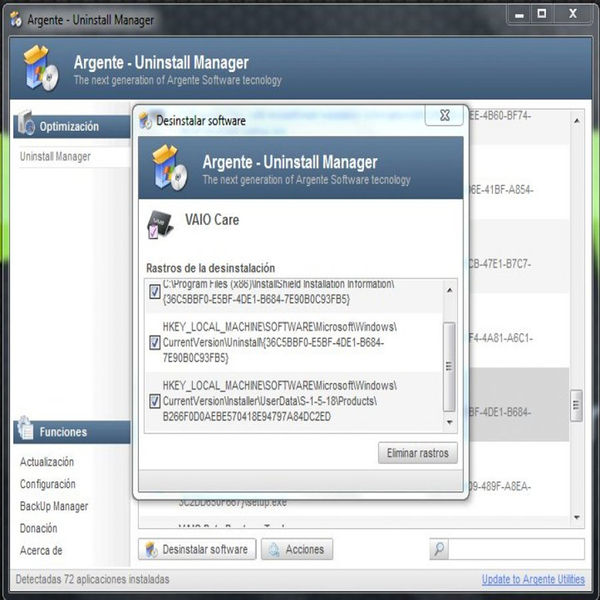Click the Desinstalar software button at bottom
The height and width of the screenshot is (600, 600).
point(197,549)
